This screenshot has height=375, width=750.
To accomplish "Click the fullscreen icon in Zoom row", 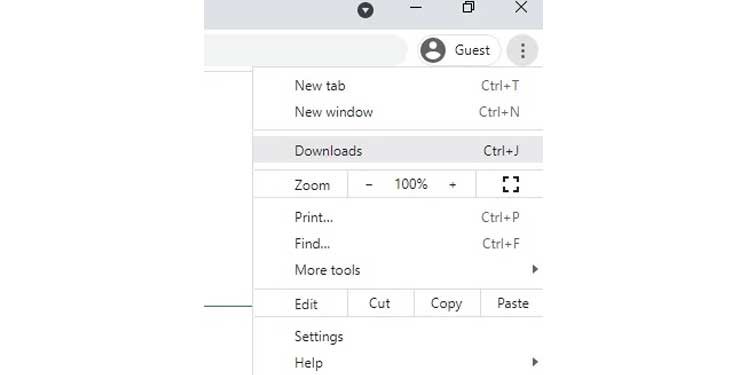I will [x=510, y=184].
